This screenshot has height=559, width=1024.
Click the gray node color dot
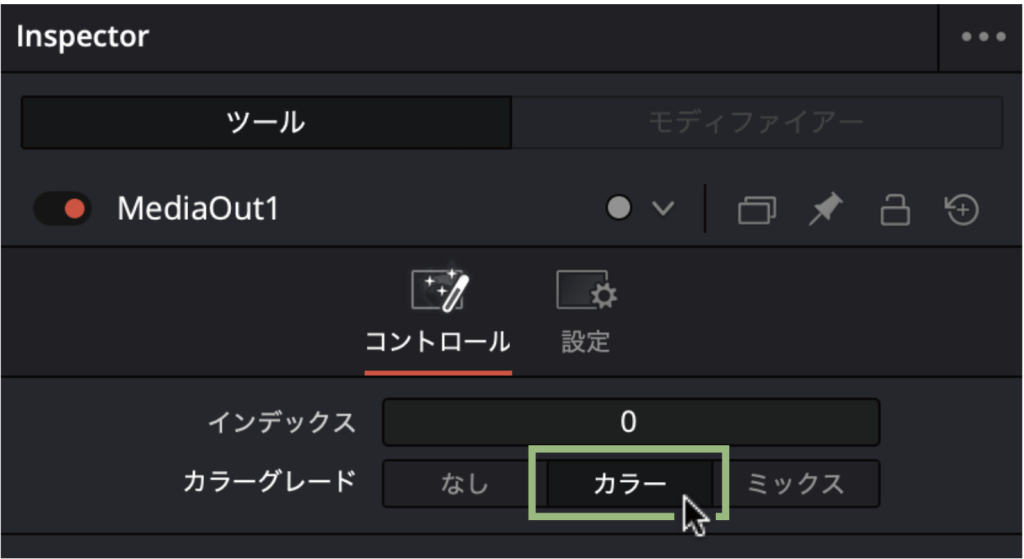point(619,209)
